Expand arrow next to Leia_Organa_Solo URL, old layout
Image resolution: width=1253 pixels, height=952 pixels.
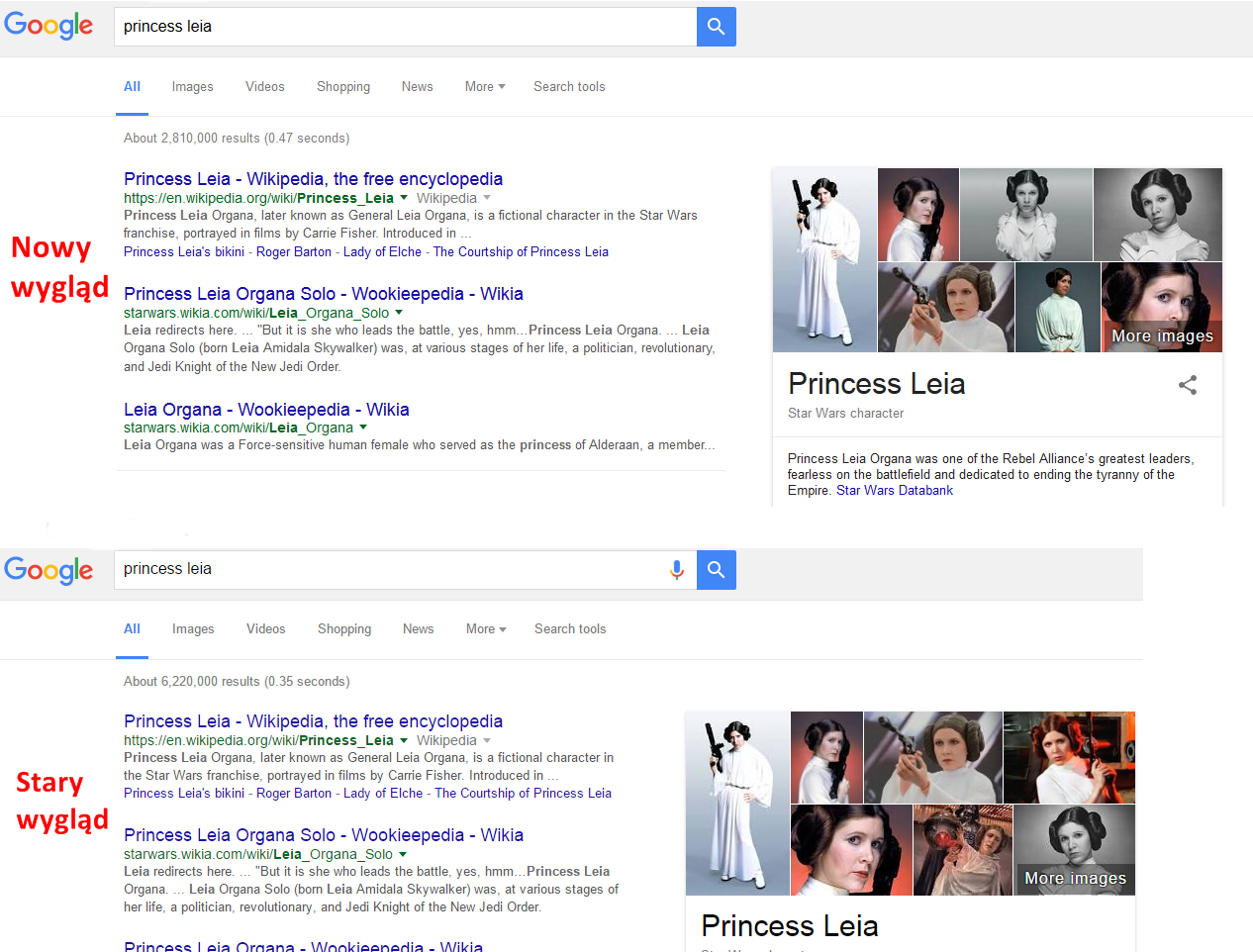click(x=403, y=854)
